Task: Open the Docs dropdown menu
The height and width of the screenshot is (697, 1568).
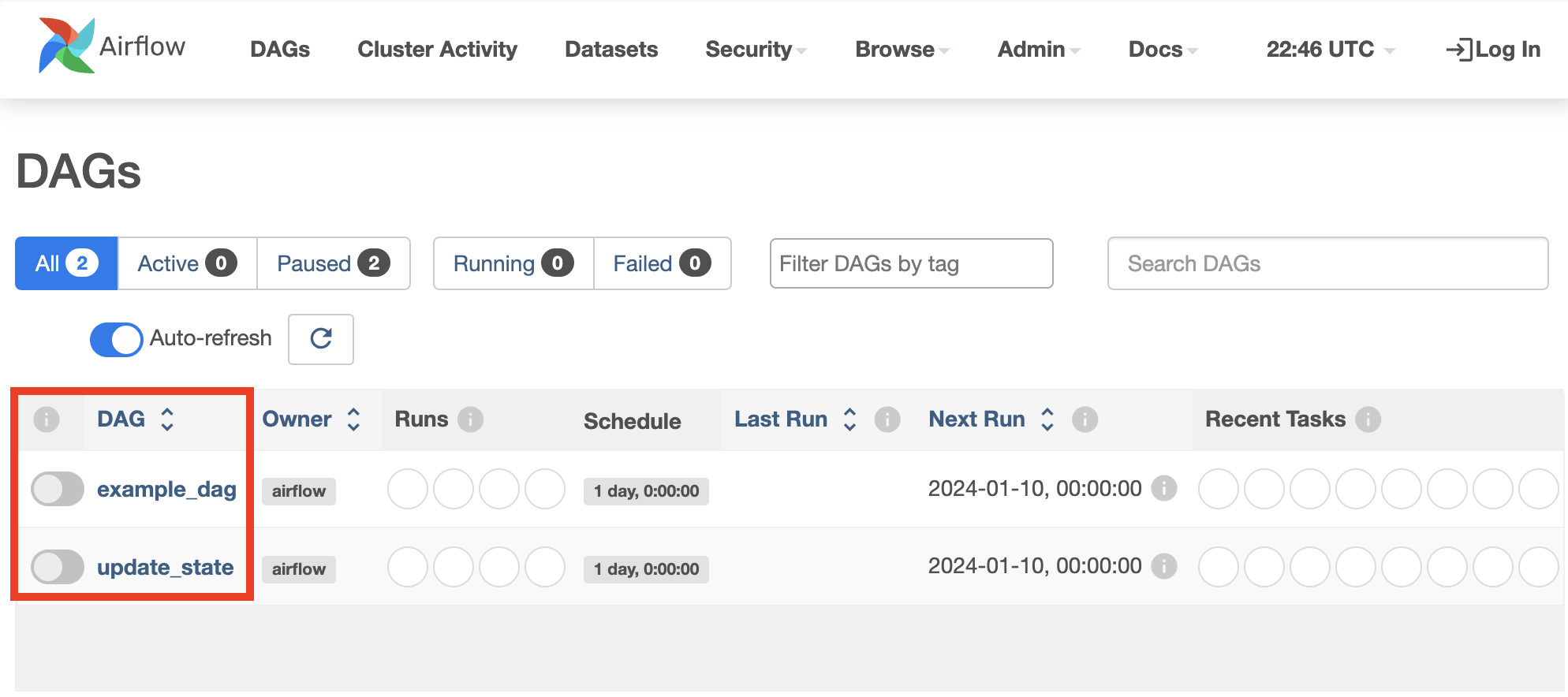Action: [x=1163, y=50]
